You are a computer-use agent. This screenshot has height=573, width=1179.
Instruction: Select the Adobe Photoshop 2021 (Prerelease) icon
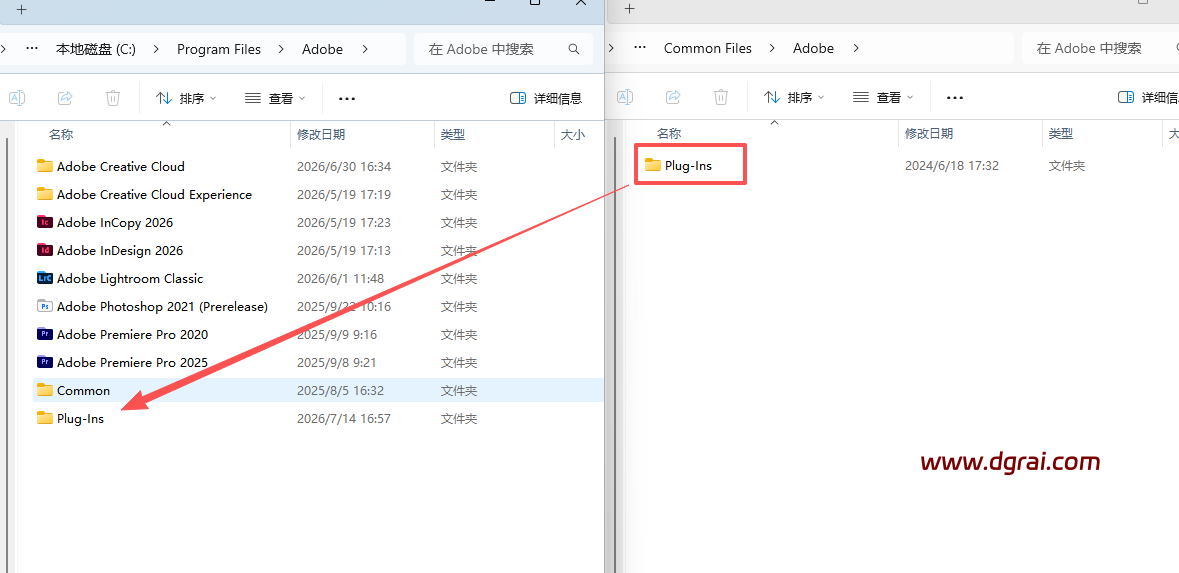click(45, 306)
